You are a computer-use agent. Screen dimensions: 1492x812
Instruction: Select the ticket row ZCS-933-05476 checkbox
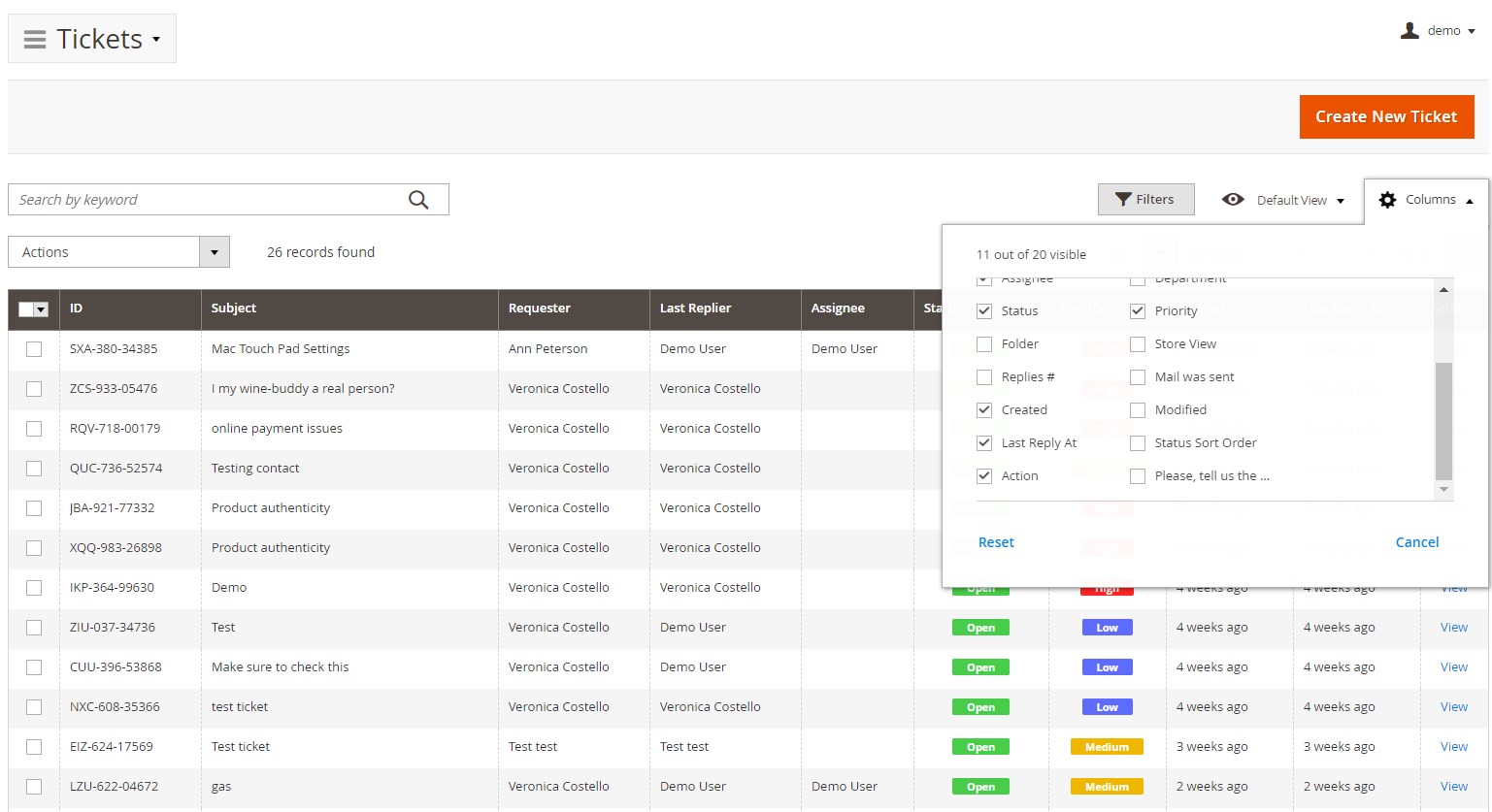[x=34, y=389]
